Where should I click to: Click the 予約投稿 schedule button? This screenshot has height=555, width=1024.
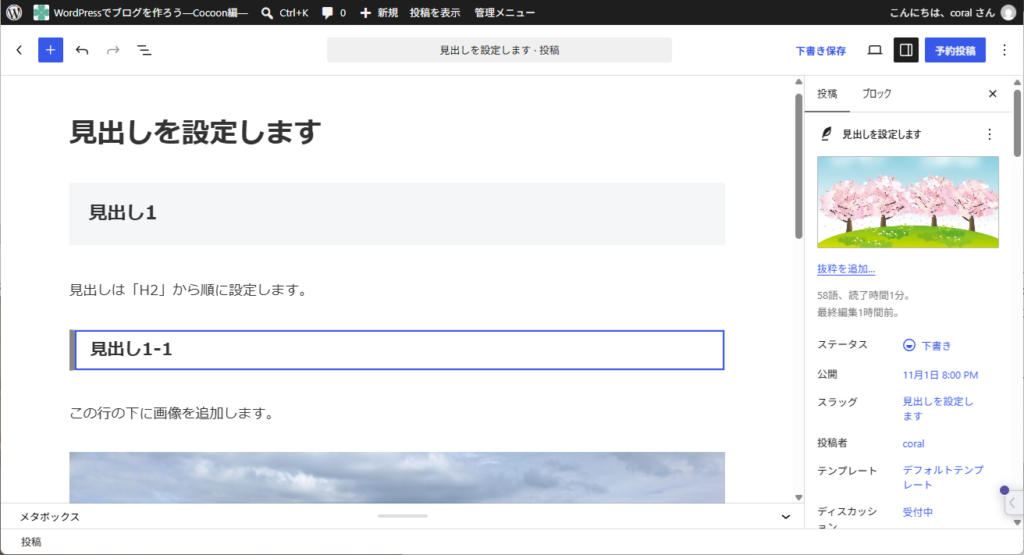tap(955, 50)
